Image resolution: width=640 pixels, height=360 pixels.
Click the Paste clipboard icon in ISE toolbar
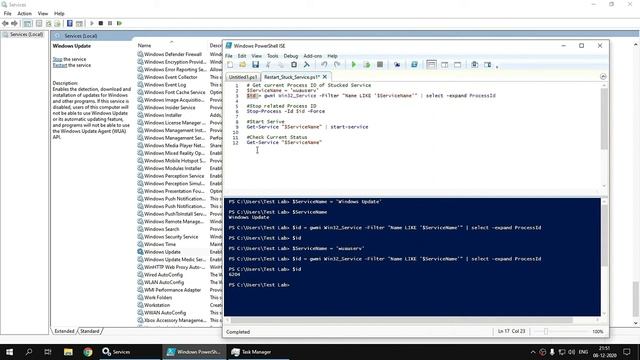point(294,64)
